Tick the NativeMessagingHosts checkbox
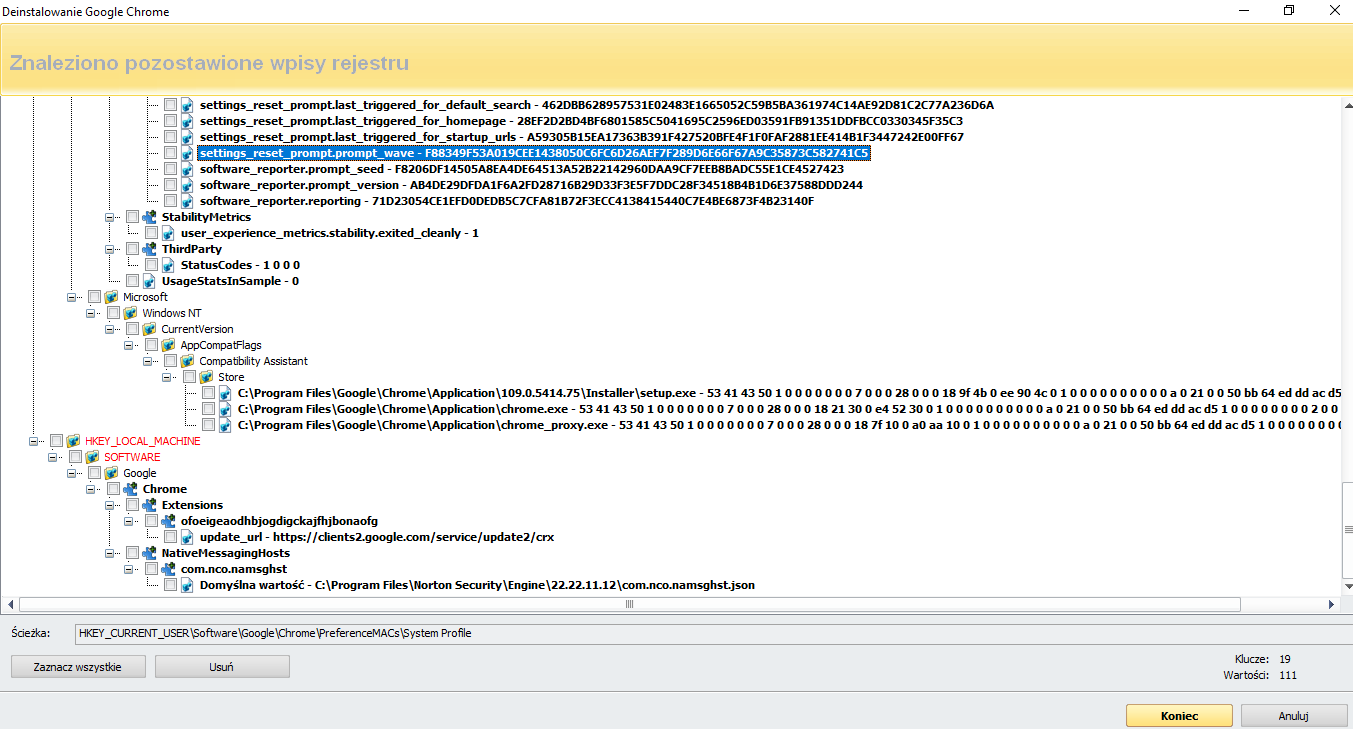The width and height of the screenshot is (1353, 729). click(x=133, y=553)
